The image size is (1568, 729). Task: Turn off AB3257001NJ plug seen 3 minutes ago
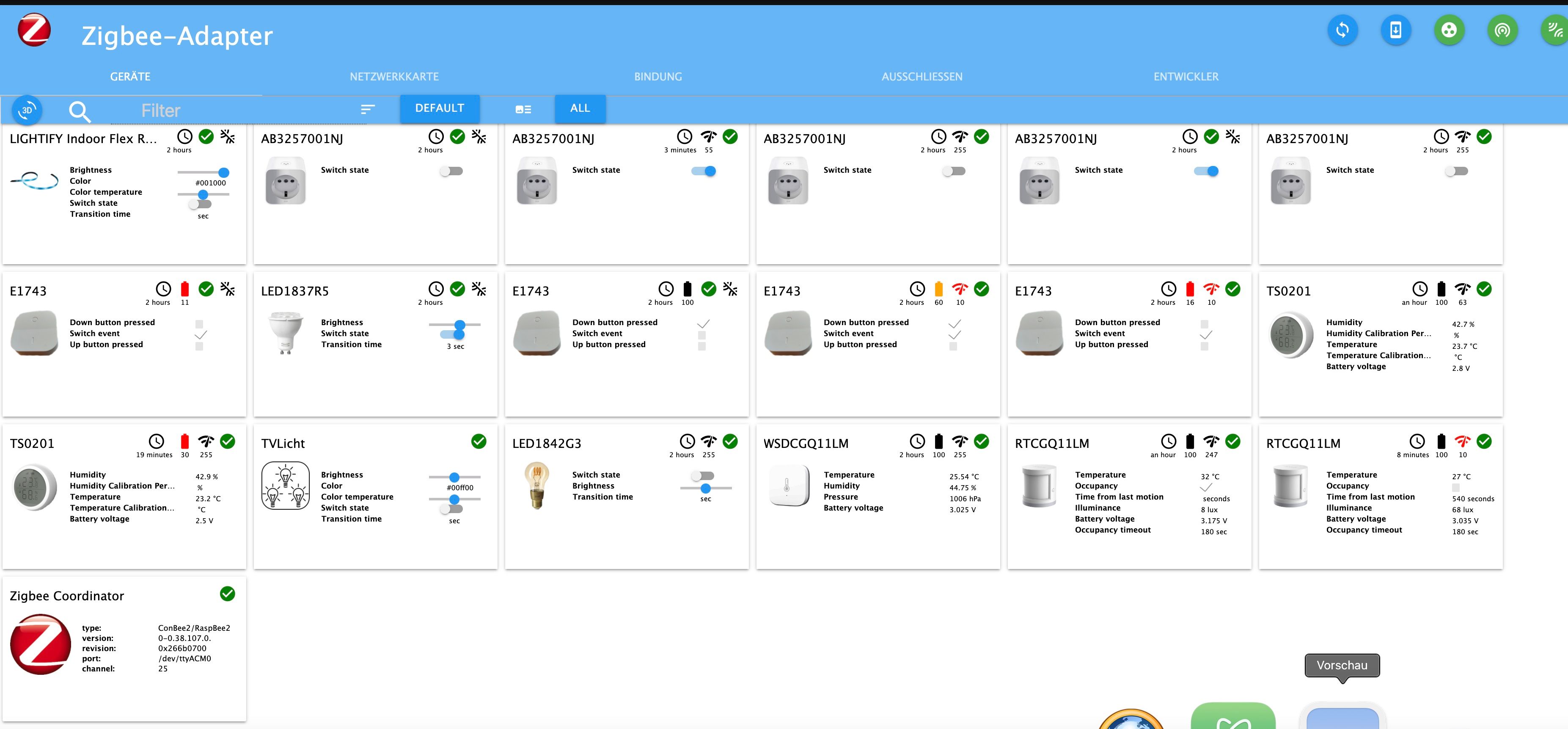tap(704, 171)
